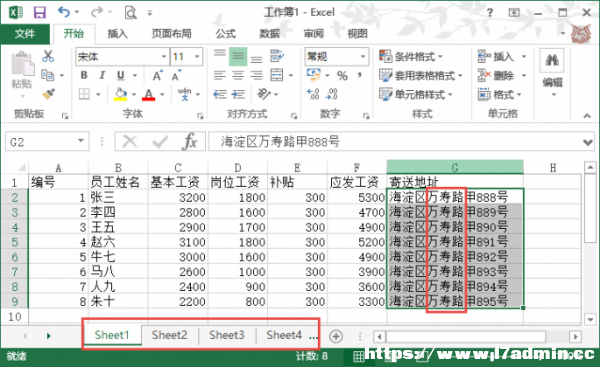Select the Format Painter brush icon
The image size is (600, 367).
pos(48,94)
